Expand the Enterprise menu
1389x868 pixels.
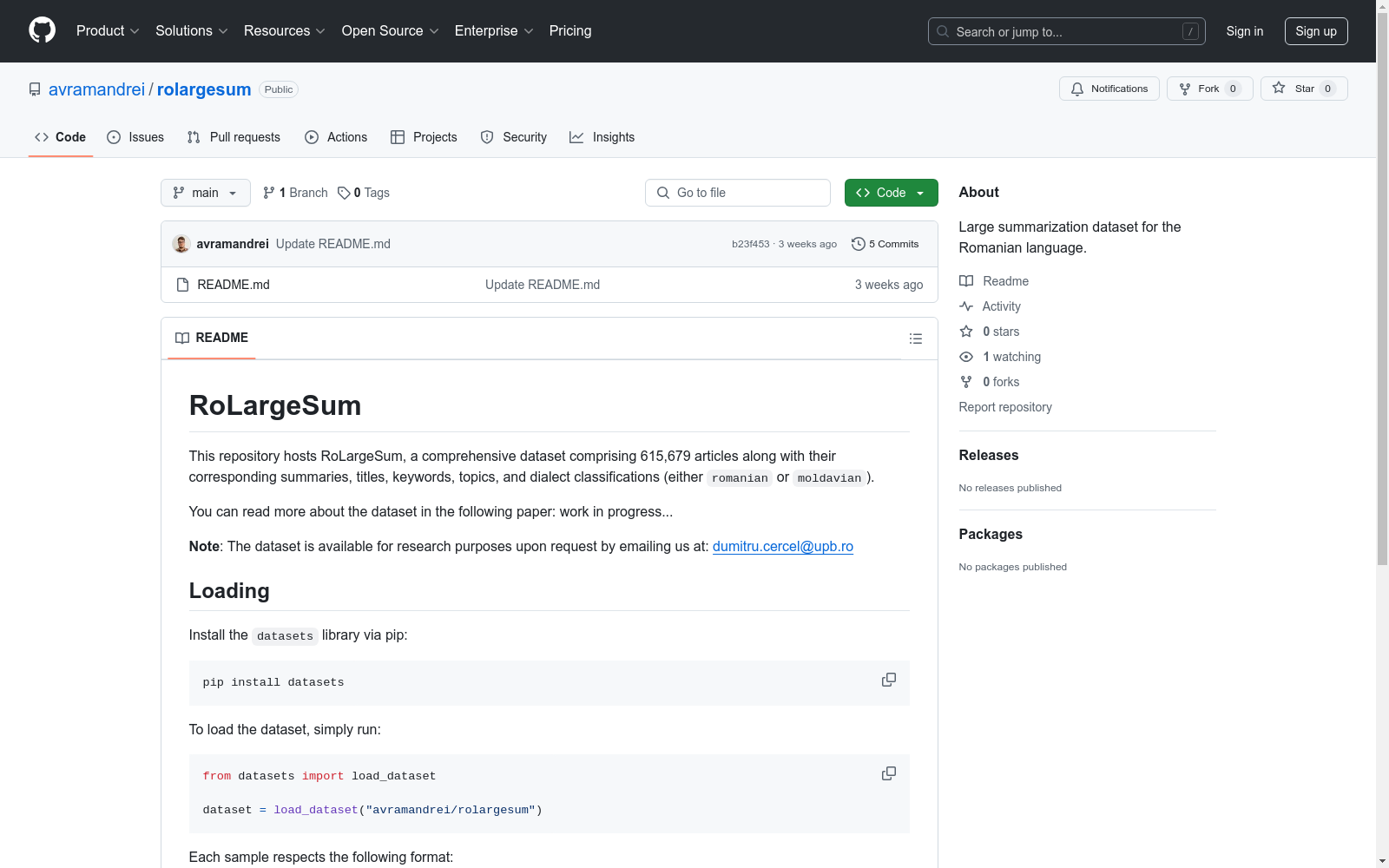coord(494,31)
